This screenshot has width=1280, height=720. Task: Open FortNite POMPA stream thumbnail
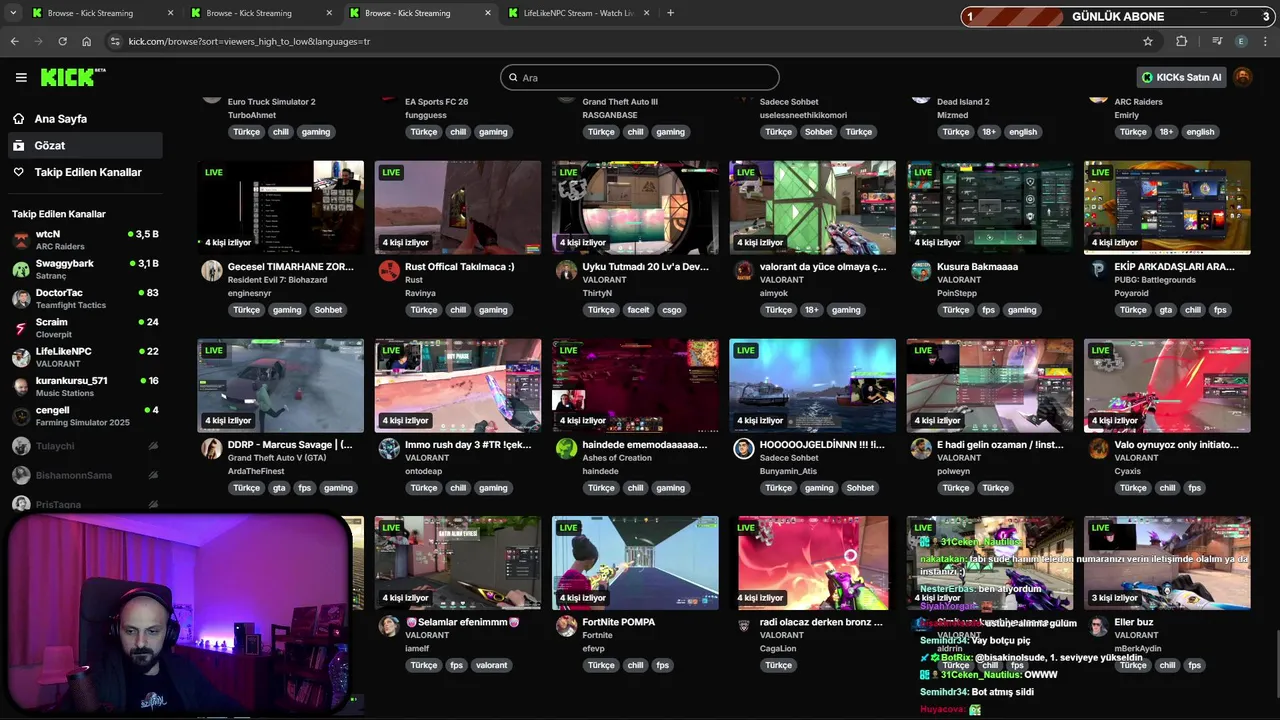coord(635,563)
